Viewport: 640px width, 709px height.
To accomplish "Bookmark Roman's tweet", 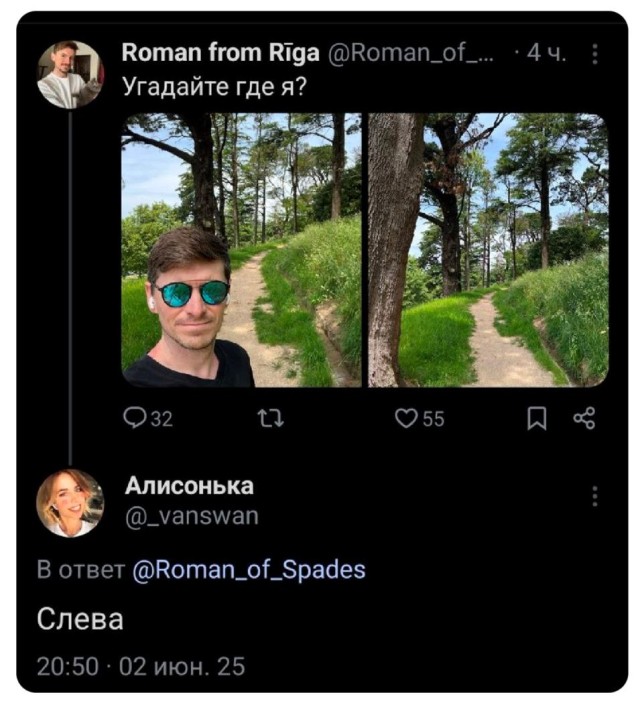I will (x=537, y=420).
